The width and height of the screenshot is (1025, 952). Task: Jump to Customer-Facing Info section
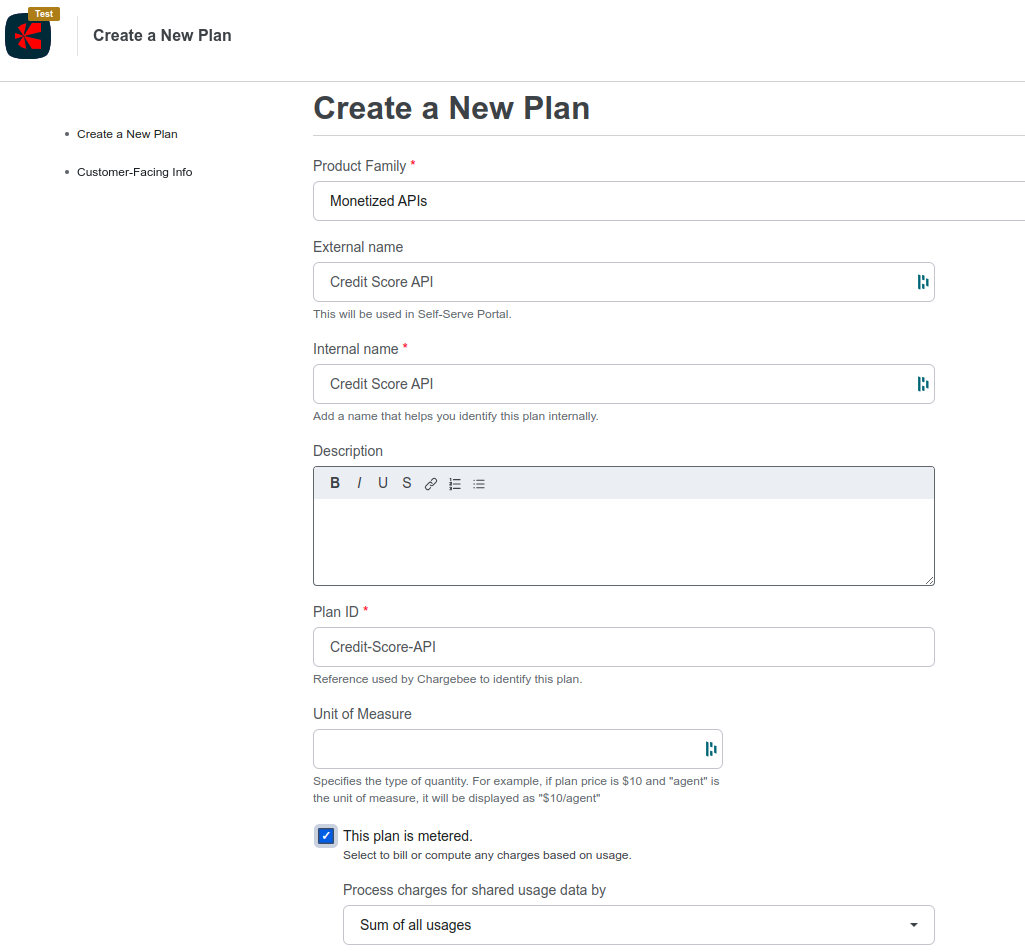tap(134, 172)
